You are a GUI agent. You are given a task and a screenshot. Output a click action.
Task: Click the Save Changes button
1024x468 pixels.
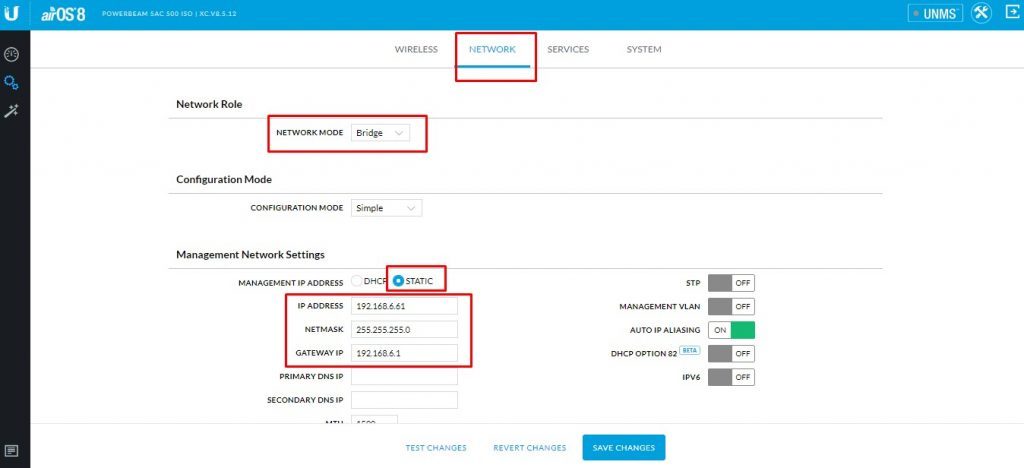pyautogui.click(x=623, y=447)
